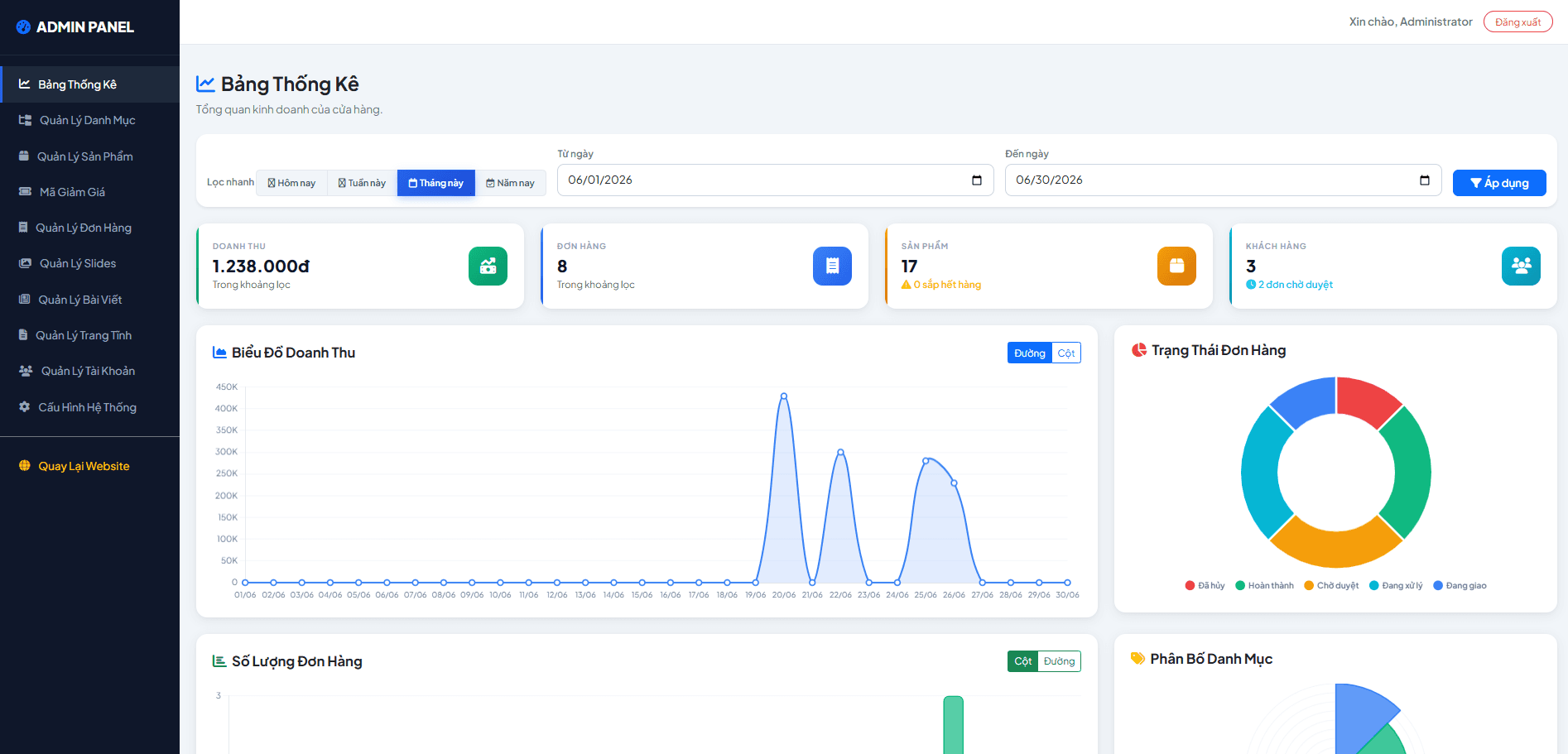Click the Trạng Thái Đơn Hàng pie icon

1139,350
